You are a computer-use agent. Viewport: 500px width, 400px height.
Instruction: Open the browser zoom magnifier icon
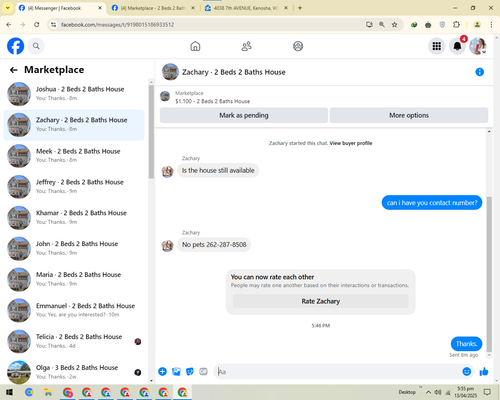(382, 25)
